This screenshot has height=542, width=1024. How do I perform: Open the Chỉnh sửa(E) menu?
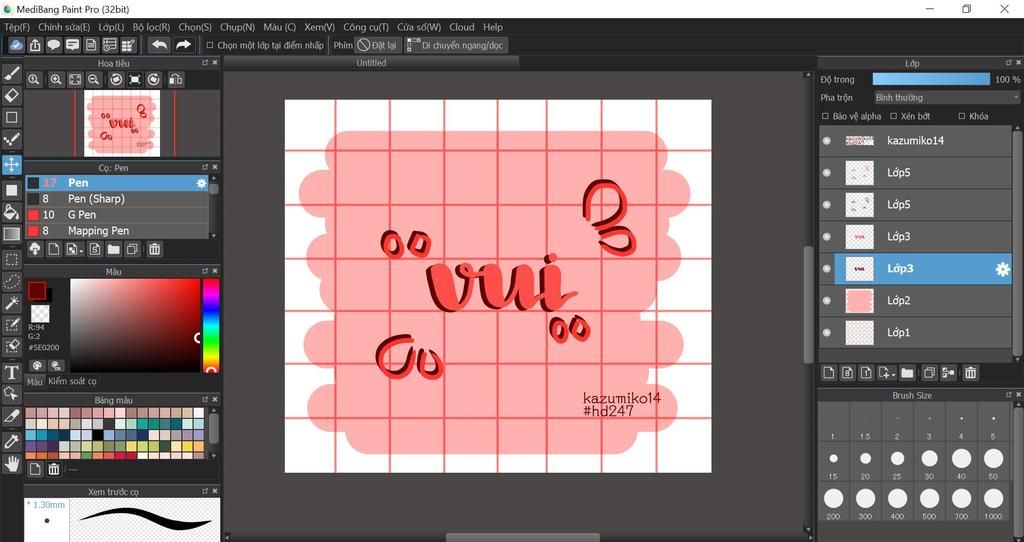point(64,27)
